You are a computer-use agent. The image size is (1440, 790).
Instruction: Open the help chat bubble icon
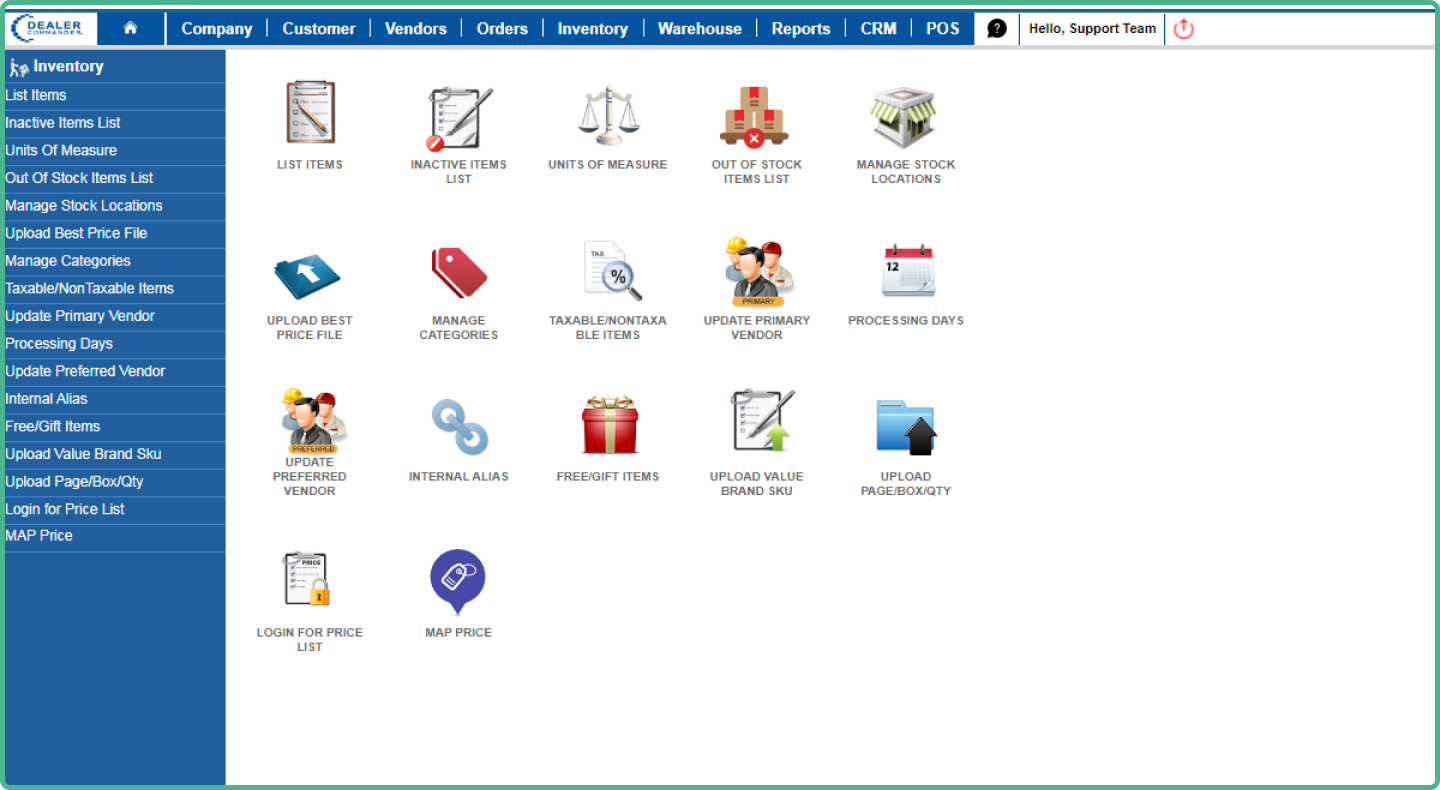pyautogui.click(x=997, y=29)
